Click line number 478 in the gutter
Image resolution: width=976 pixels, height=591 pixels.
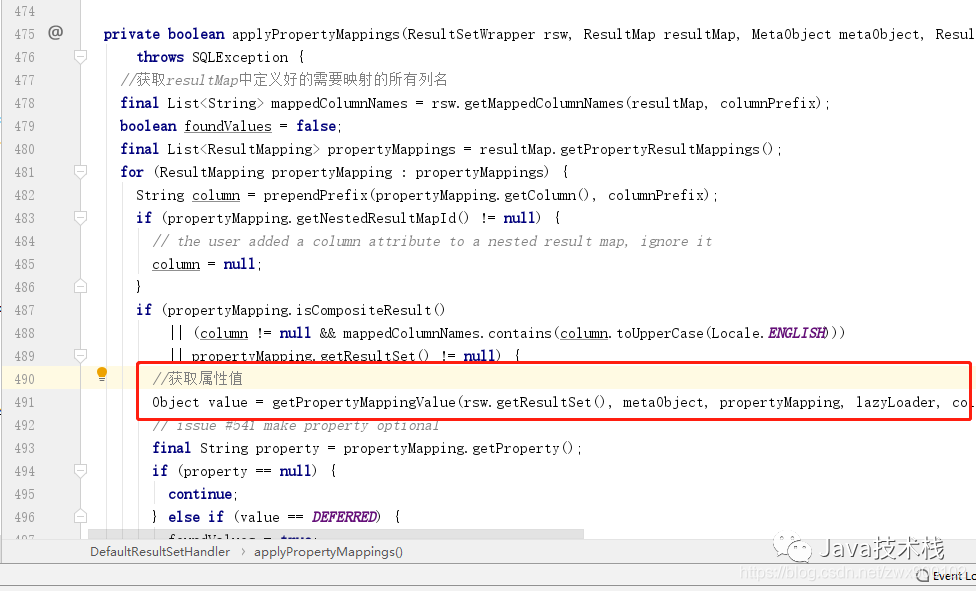(x=25, y=103)
